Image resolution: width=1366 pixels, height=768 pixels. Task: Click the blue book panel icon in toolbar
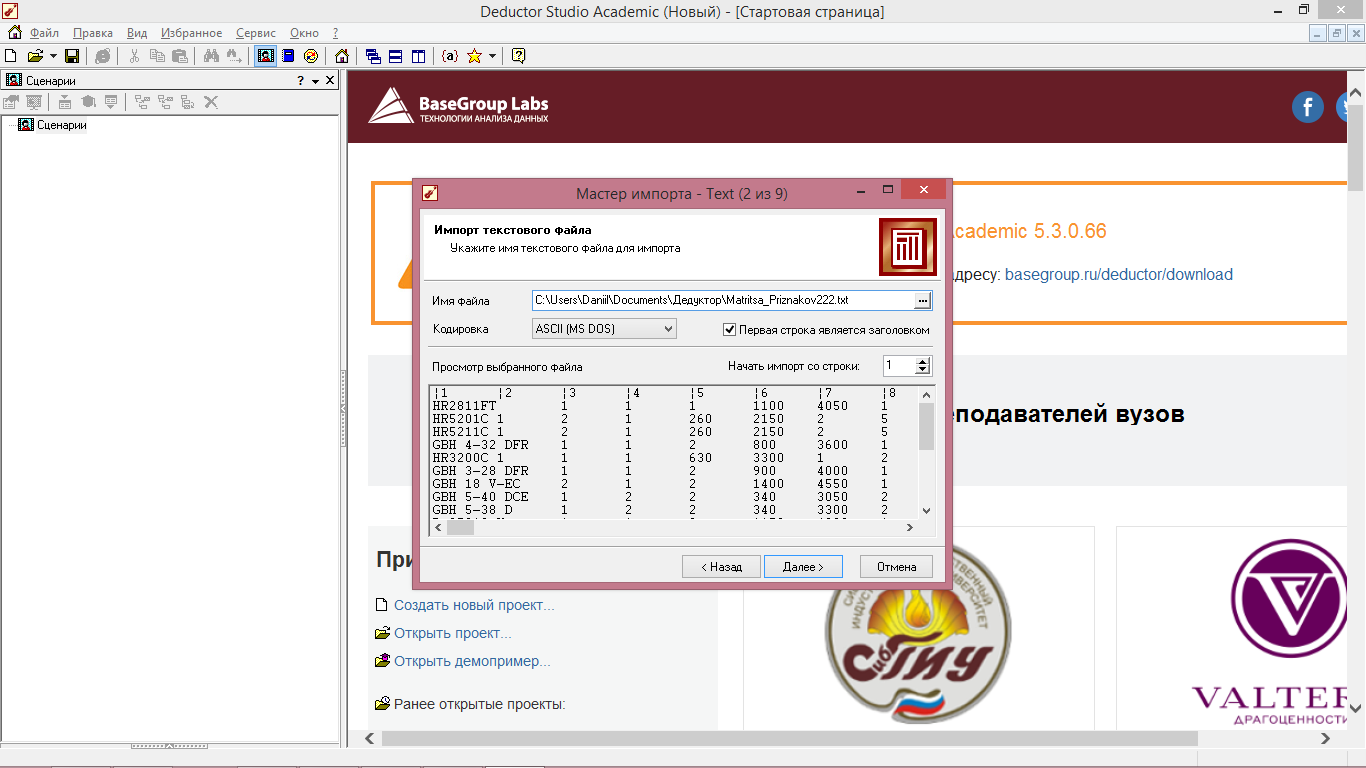tap(288, 56)
